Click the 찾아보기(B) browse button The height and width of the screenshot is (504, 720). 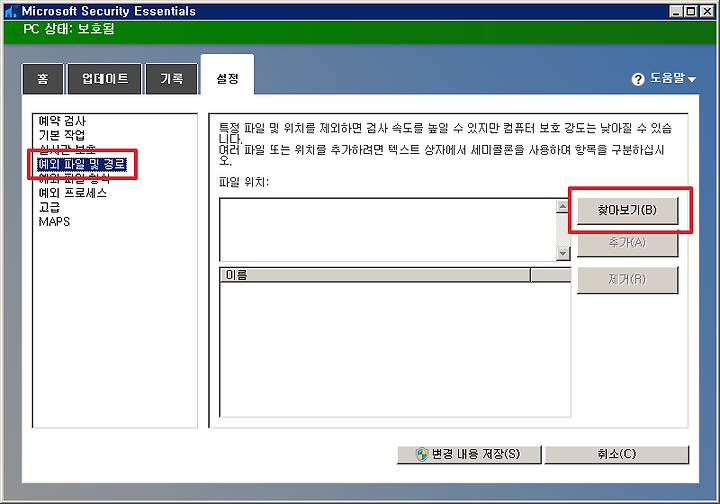coord(627,210)
